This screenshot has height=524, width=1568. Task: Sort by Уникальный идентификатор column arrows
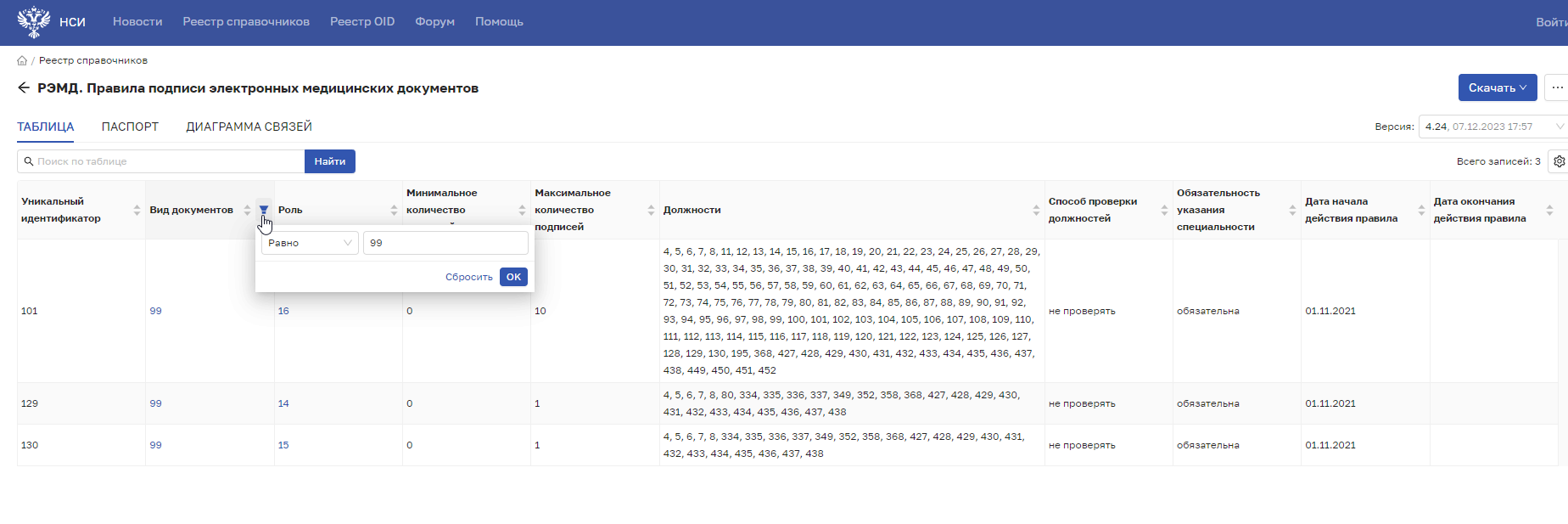[137, 210]
